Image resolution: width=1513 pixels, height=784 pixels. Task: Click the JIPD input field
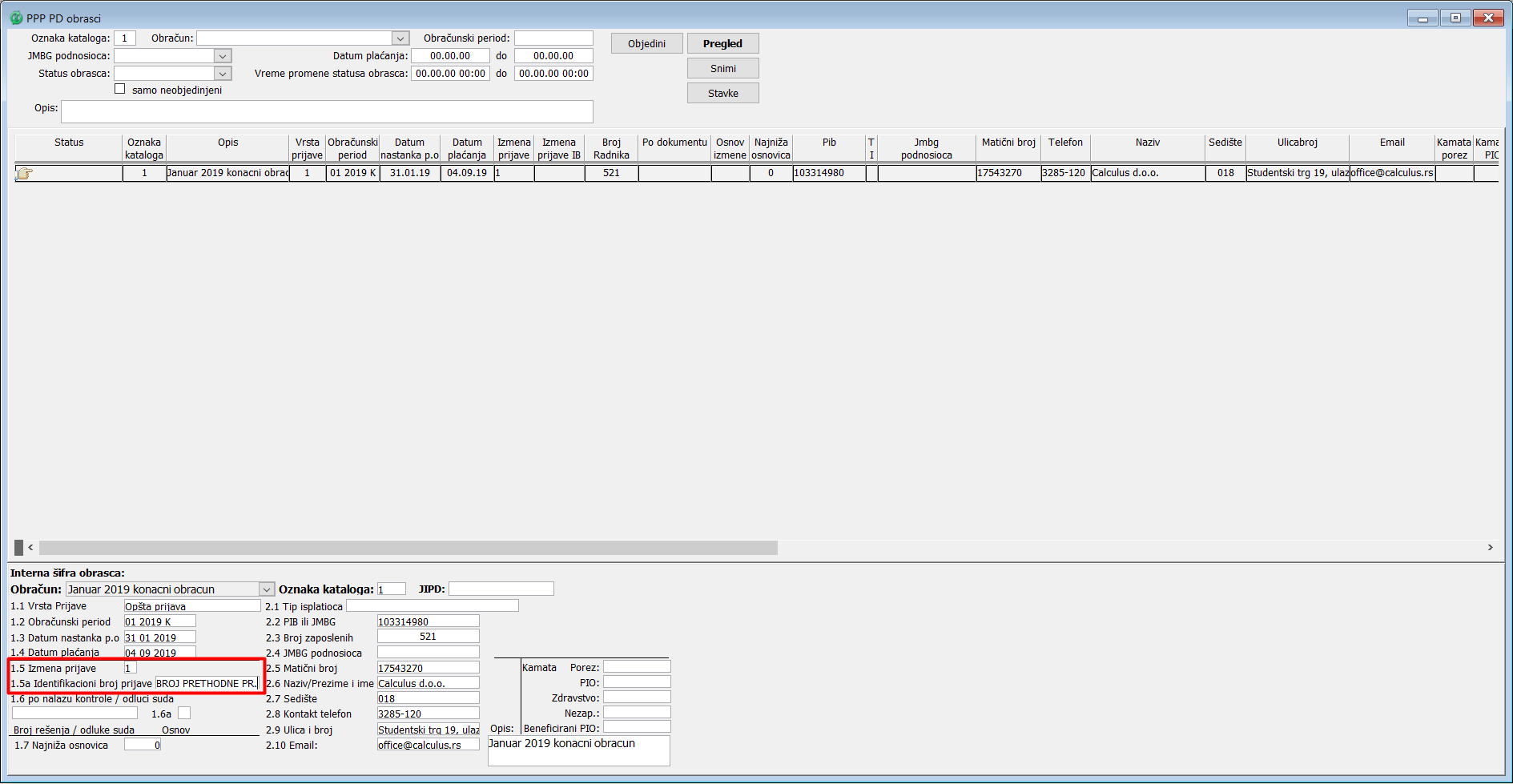pos(501,589)
